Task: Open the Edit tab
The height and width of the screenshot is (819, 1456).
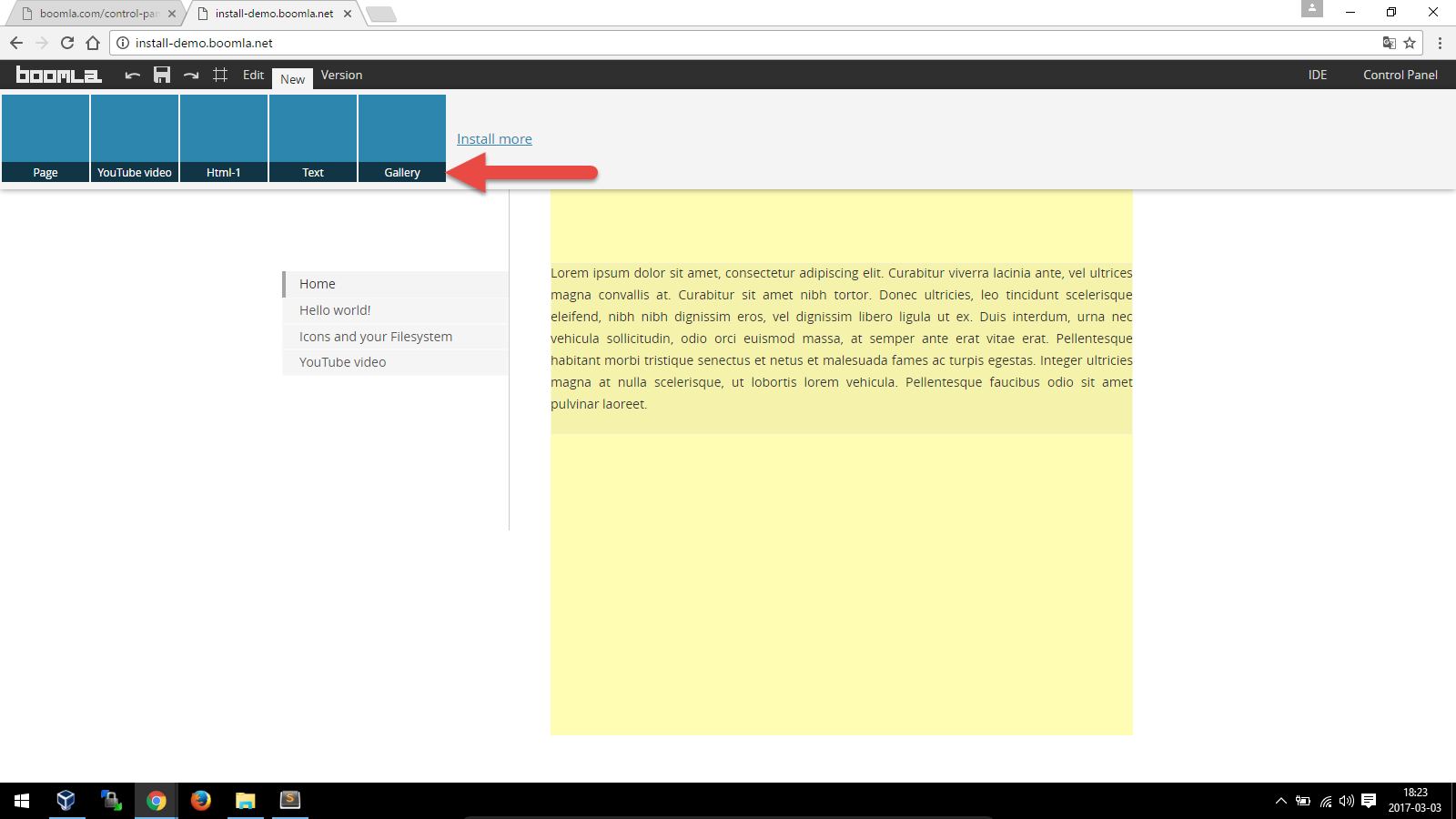Action: 253,76
